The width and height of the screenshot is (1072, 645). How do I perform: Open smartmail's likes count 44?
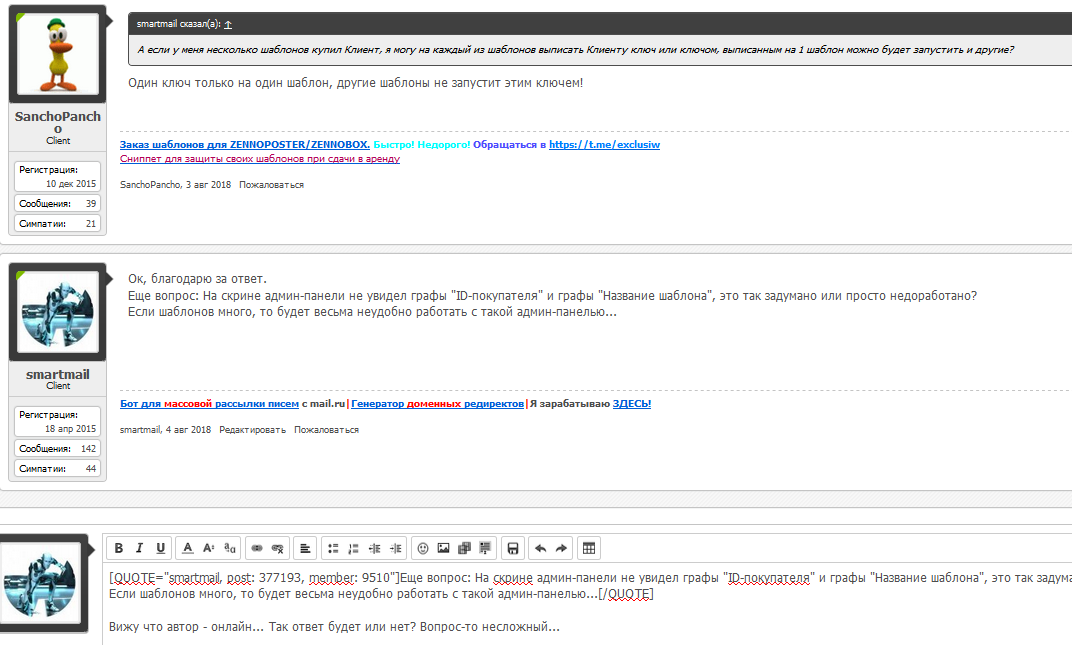[x=91, y=469]
